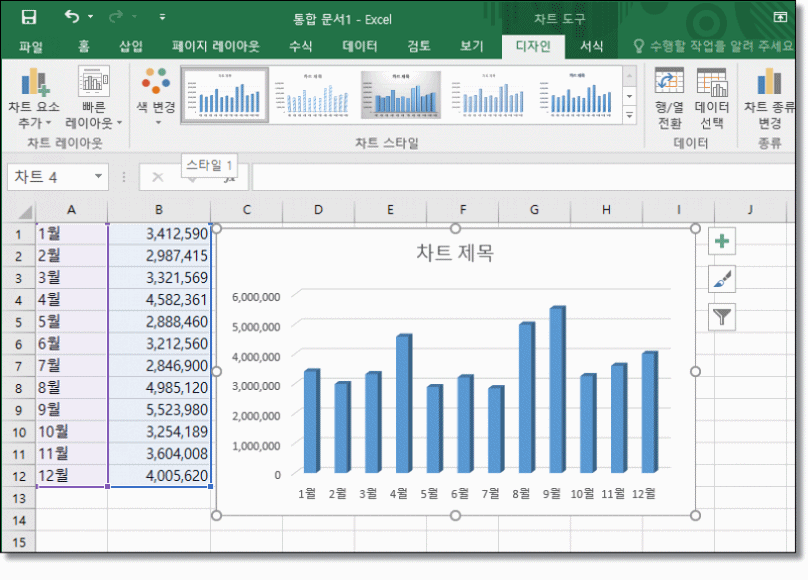
Task: Click 차트 종류 변경 icon
Action: pyautogui.click(x=769, y=98)
